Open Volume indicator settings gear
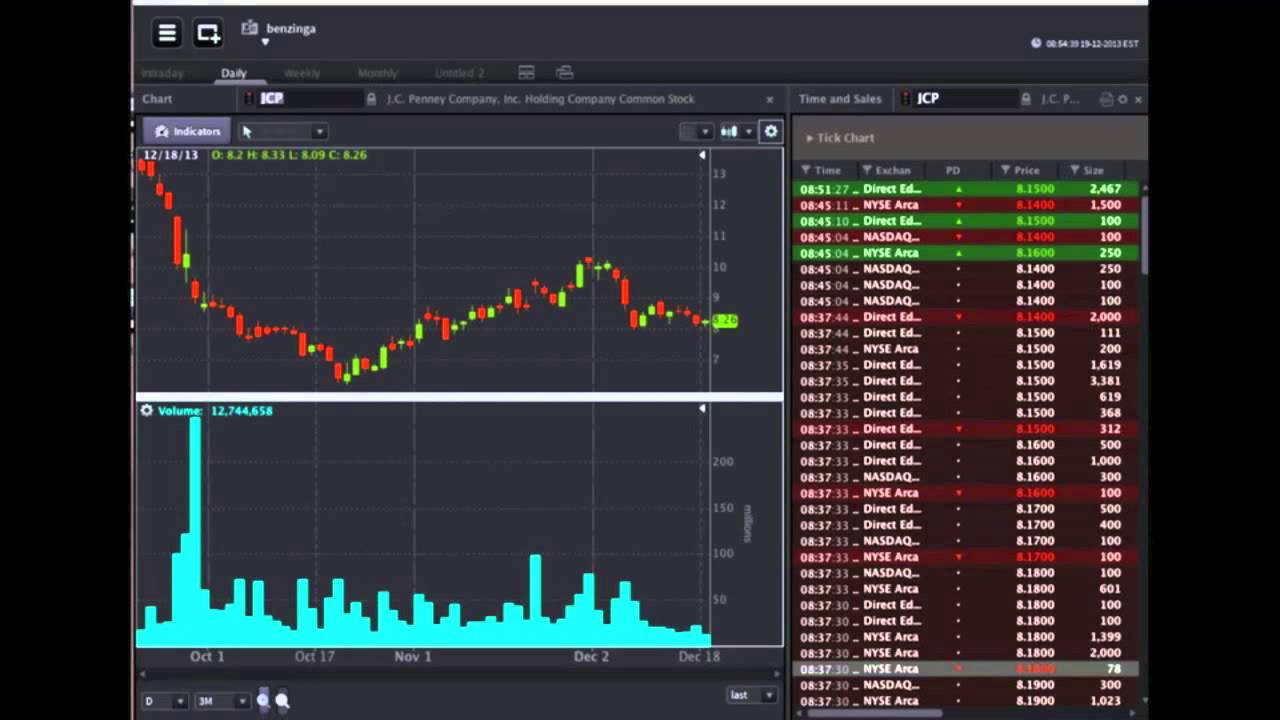 click(x=146, y=410)
